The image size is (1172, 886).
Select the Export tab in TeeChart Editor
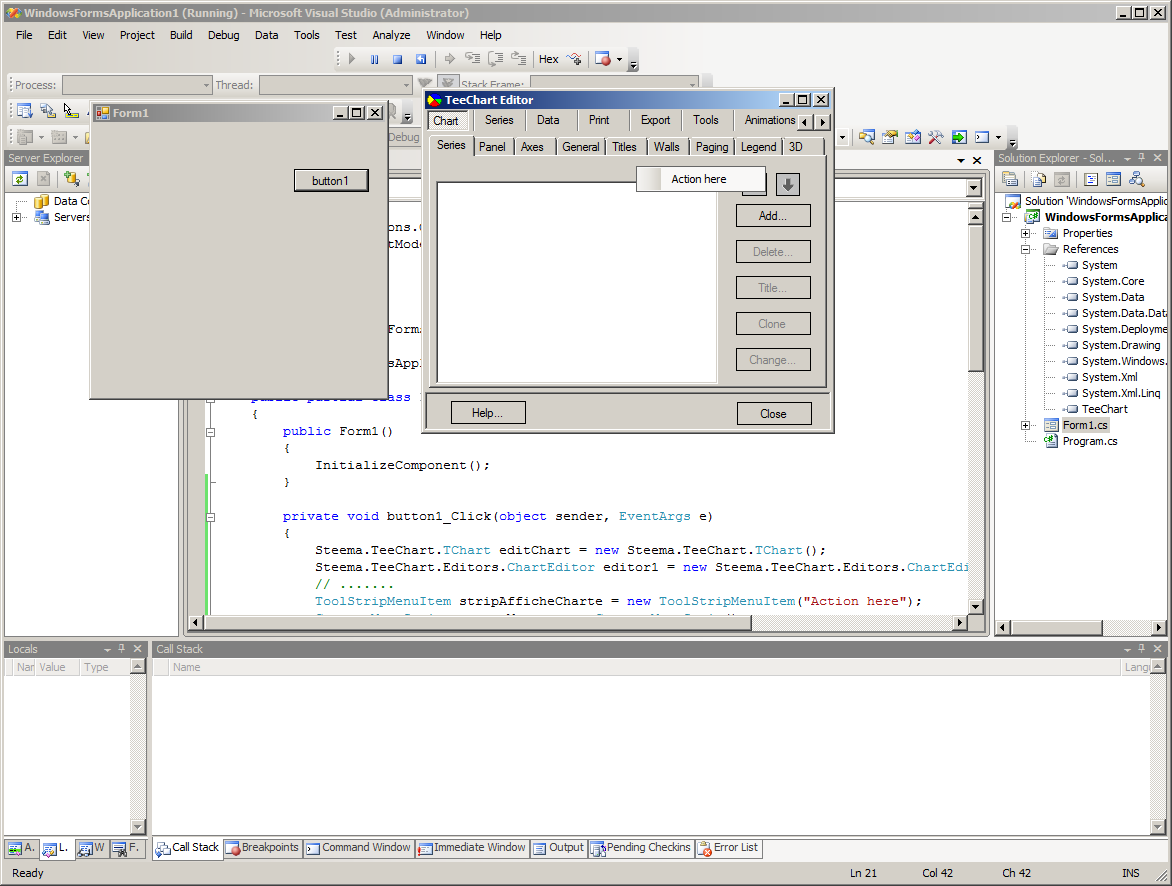coord(655,120)
